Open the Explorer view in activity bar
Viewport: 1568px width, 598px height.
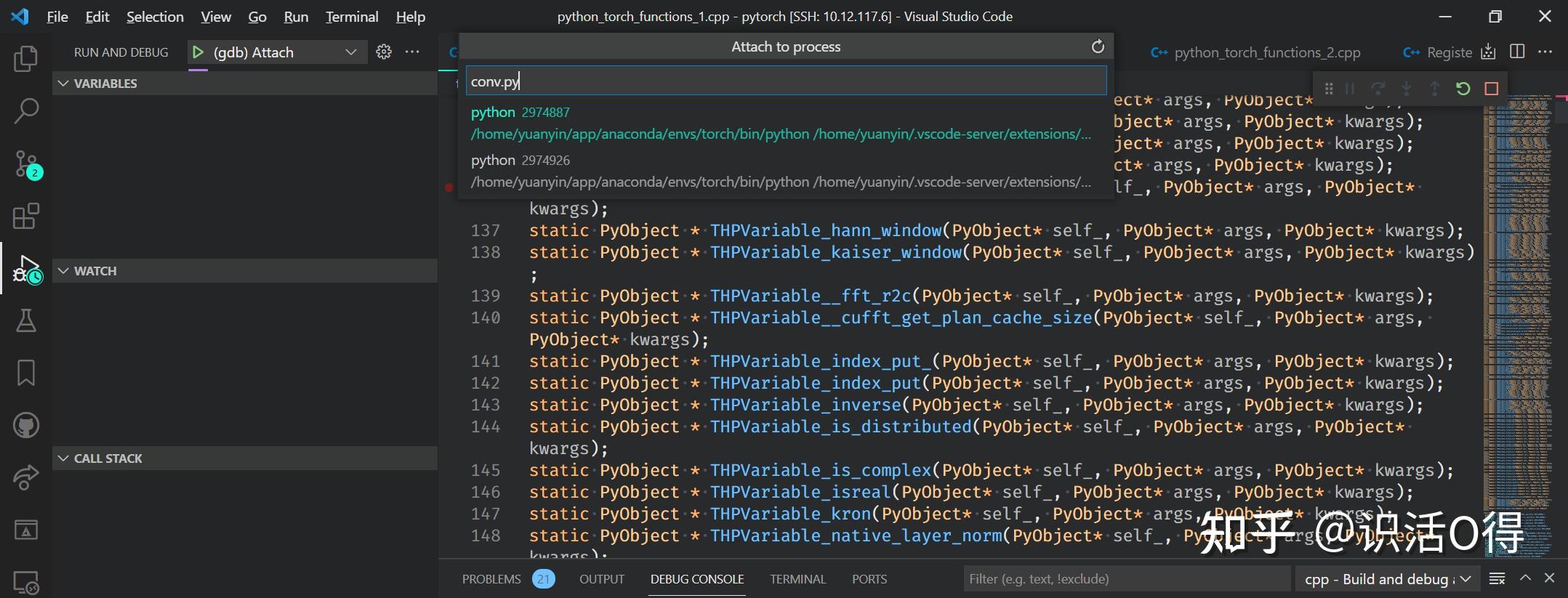25,59
